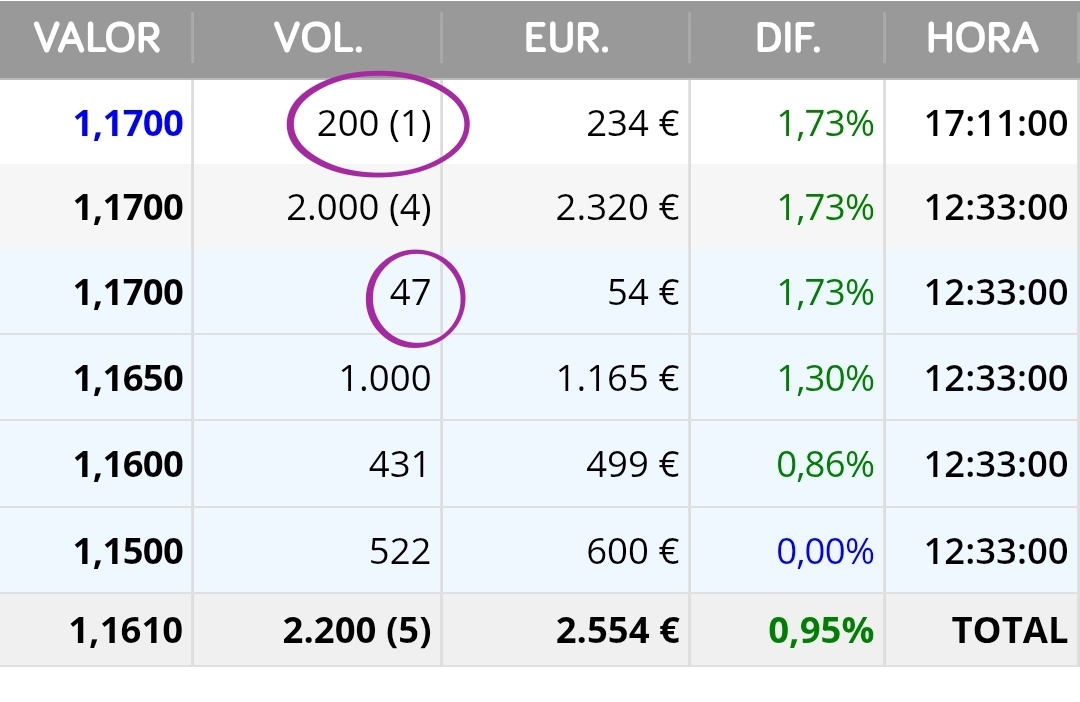Select the 0,86% difference cell
Screen dimensions: 1080x702
pyautogui.click(x=825, y=465)
